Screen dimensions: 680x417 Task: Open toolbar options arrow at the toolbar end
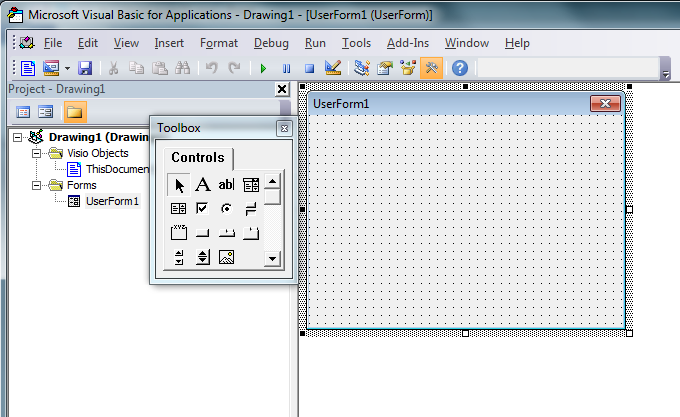coord(666,75)
